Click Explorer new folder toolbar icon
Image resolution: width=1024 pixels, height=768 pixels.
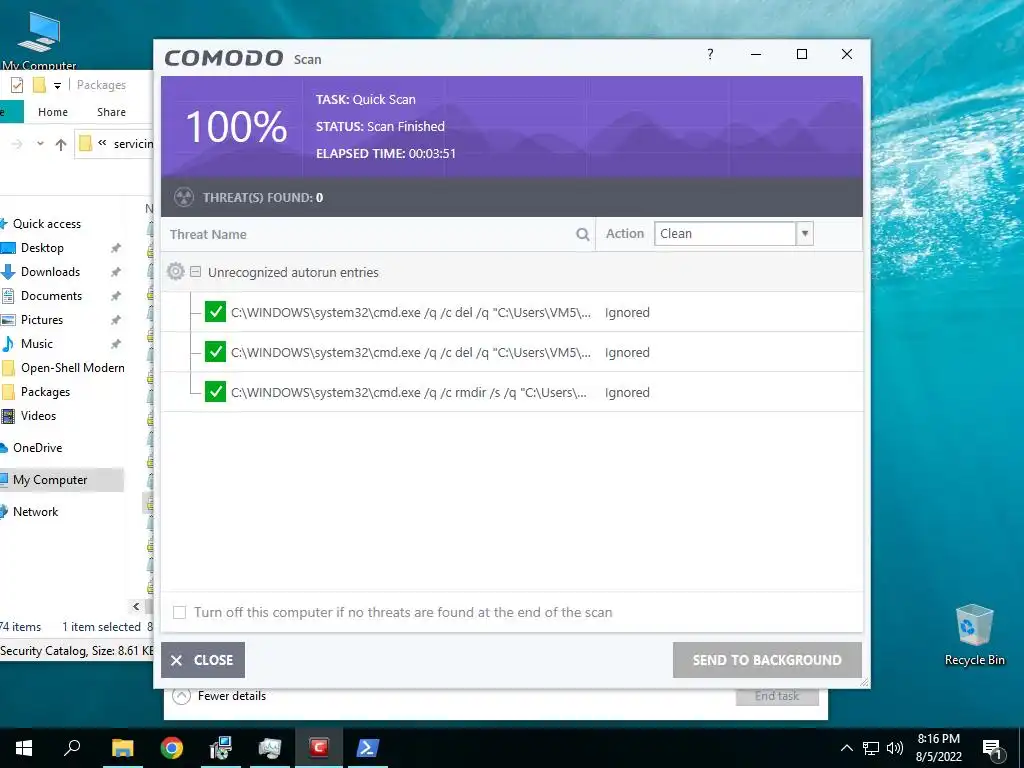pyautogui.click(x=39, y=85)
